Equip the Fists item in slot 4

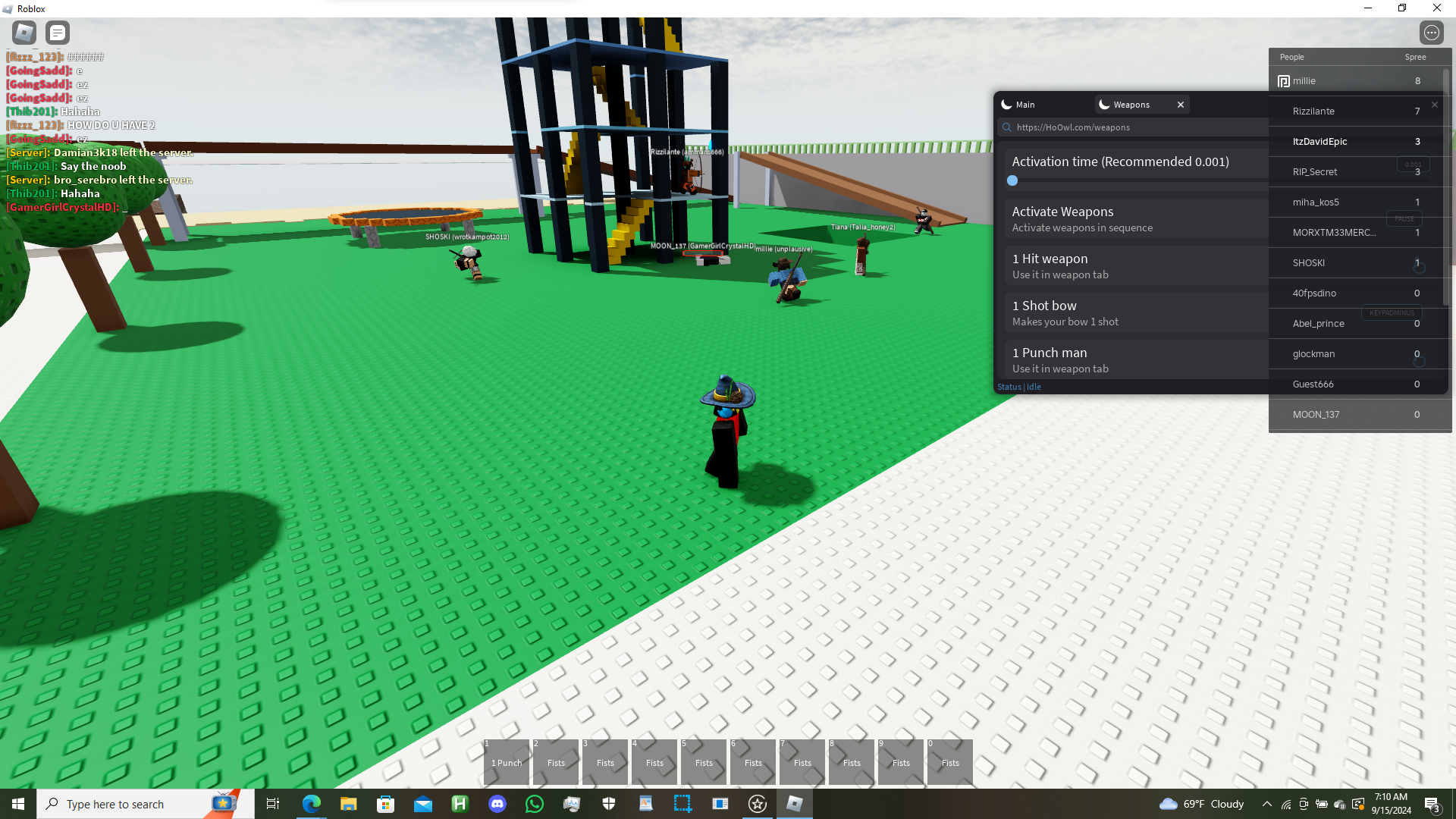(654, 761)
